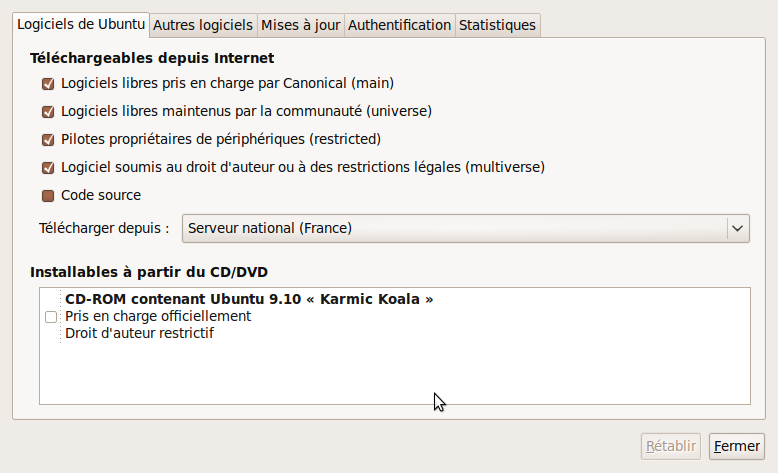Enable the Code source checkbox

(48, 196)
